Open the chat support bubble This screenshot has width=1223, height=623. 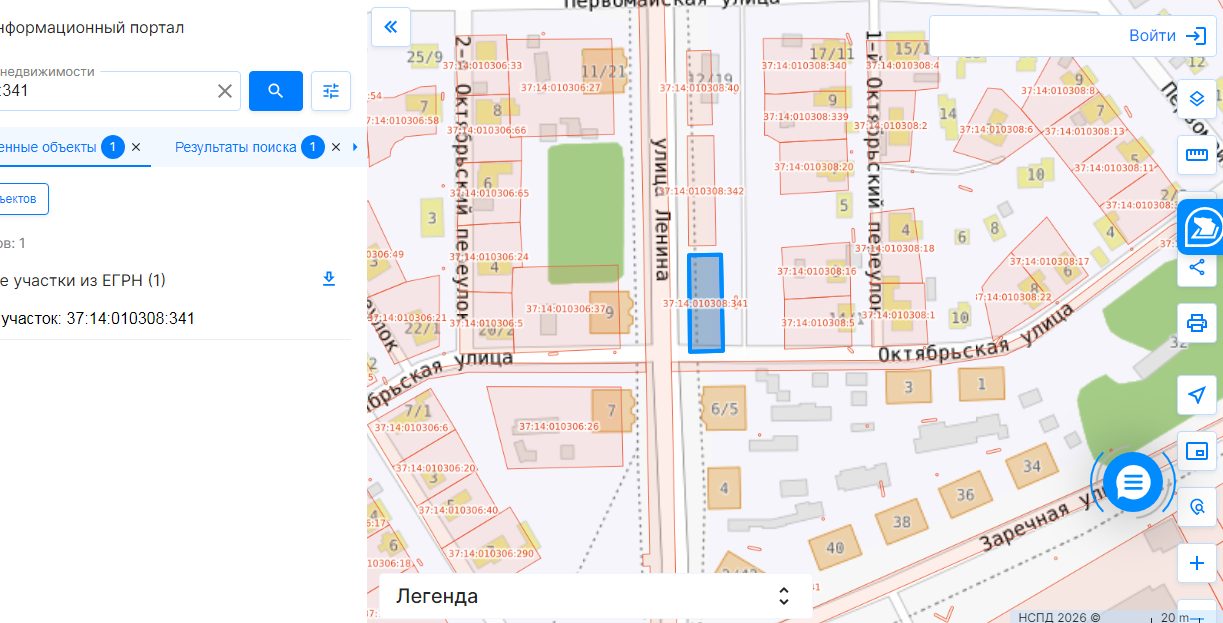1132,483
